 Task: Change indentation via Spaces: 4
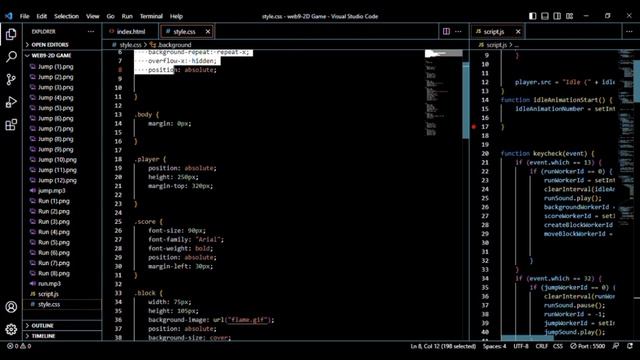[x=494, y=346]
